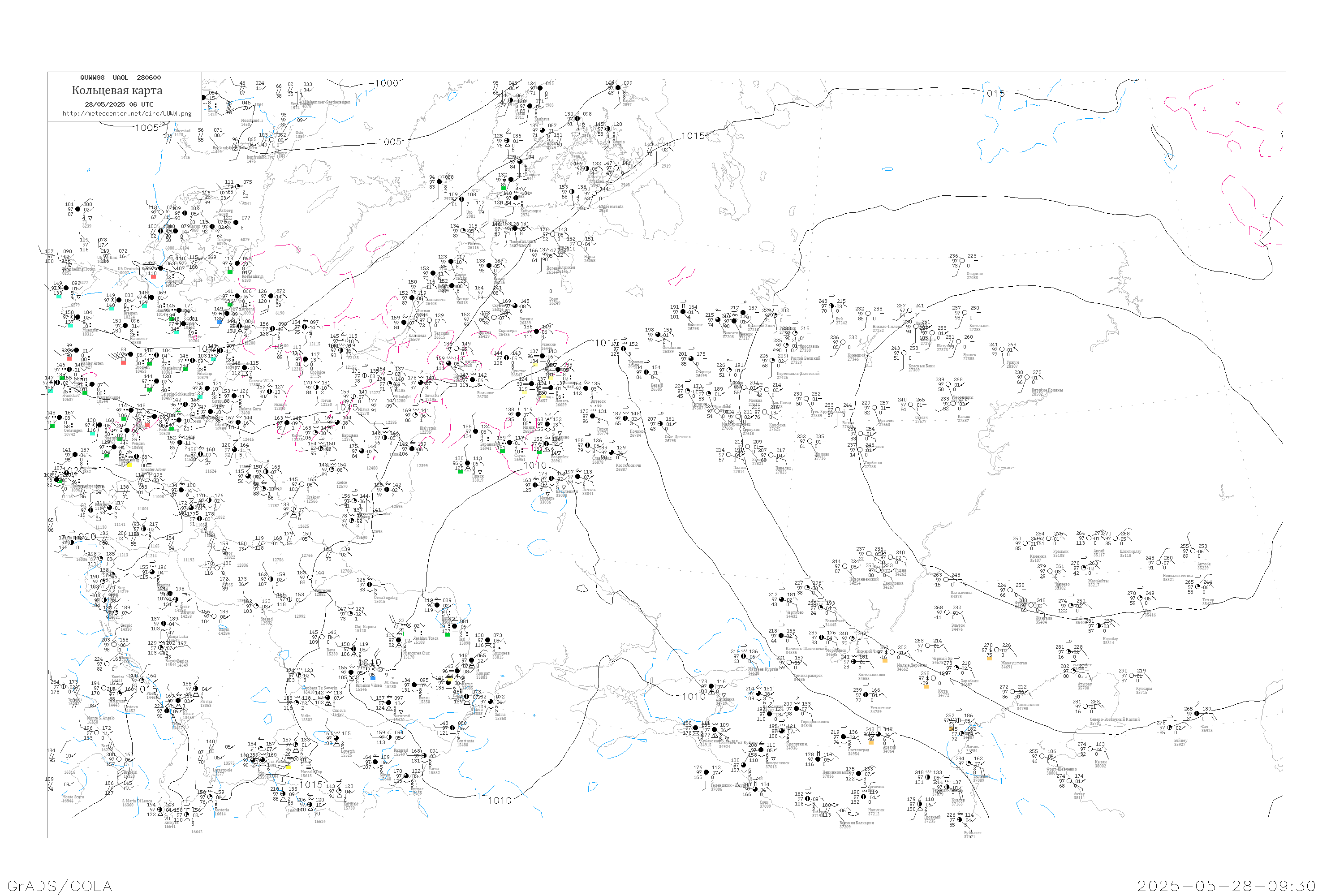Click the Буй half-filled station circle
1344x896 pixels.
pyautogui.click(x=831, y=306)
